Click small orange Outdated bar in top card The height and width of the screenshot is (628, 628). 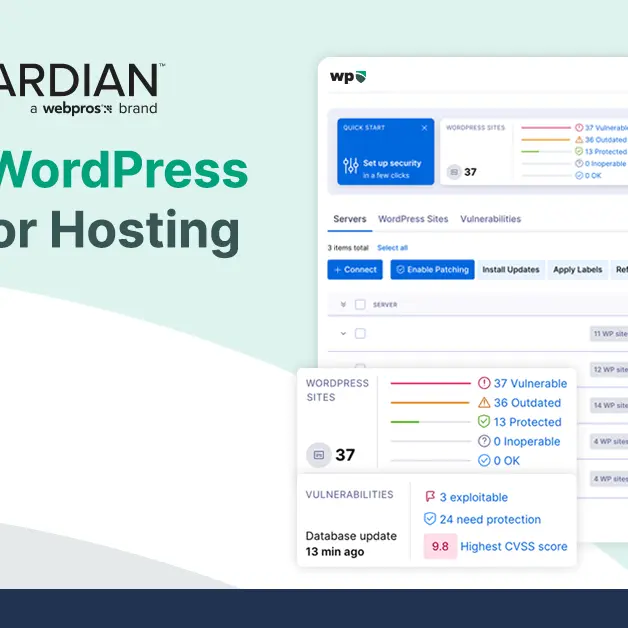pos(545,140)
